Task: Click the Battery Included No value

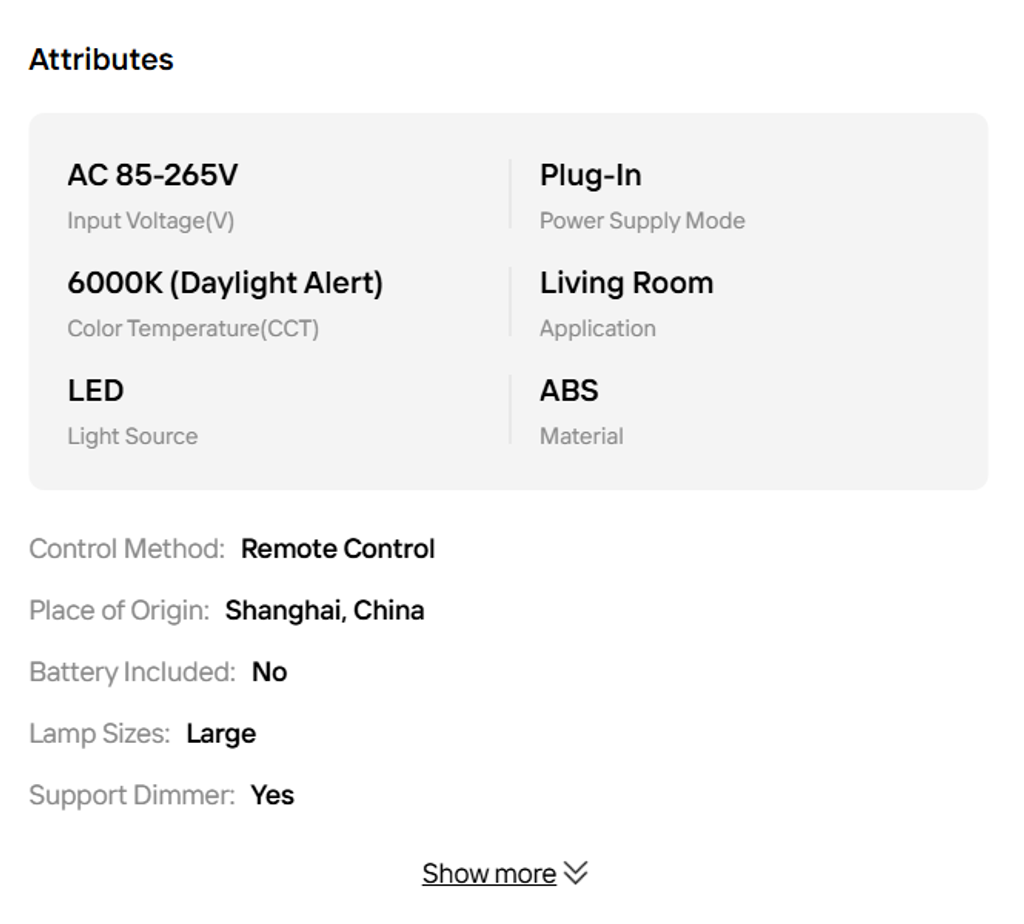Action: coord(269,672)
